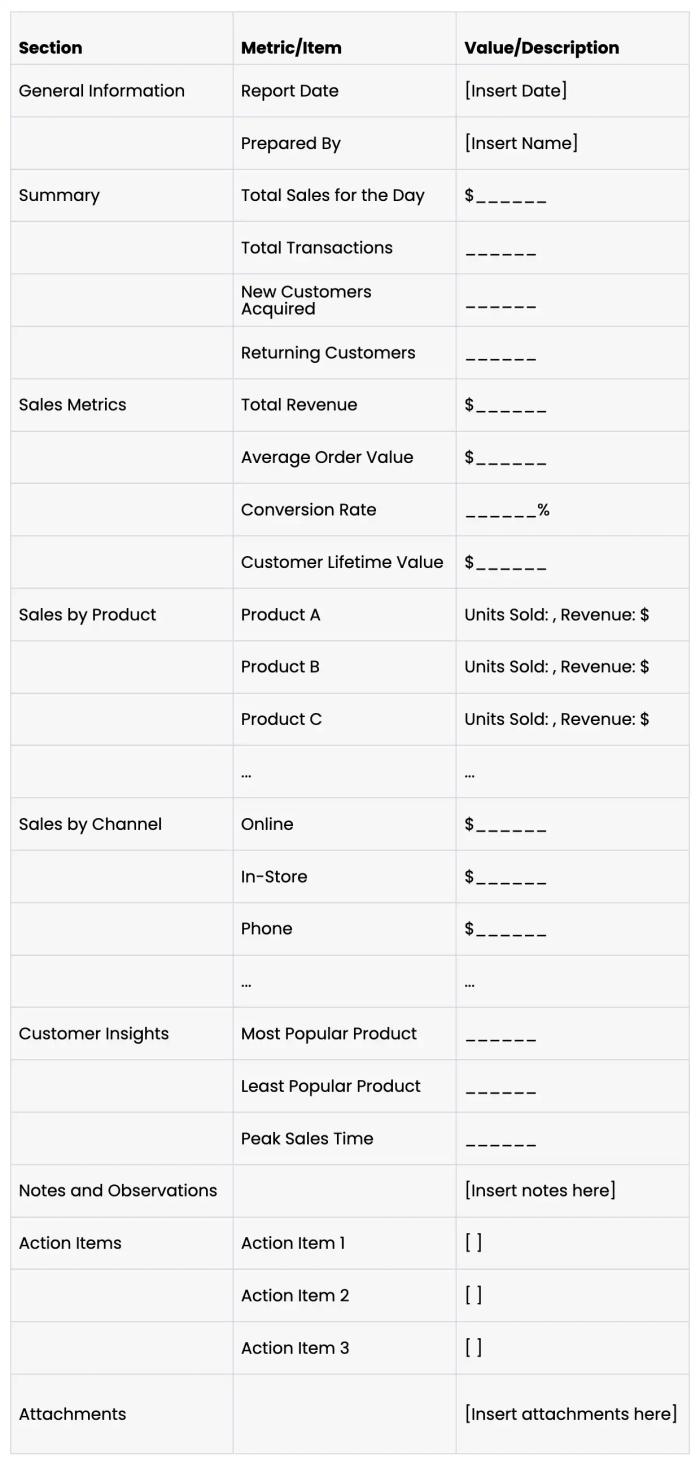
Task: Click the Customer Lifetime Value label
Action: coord(341,562)
